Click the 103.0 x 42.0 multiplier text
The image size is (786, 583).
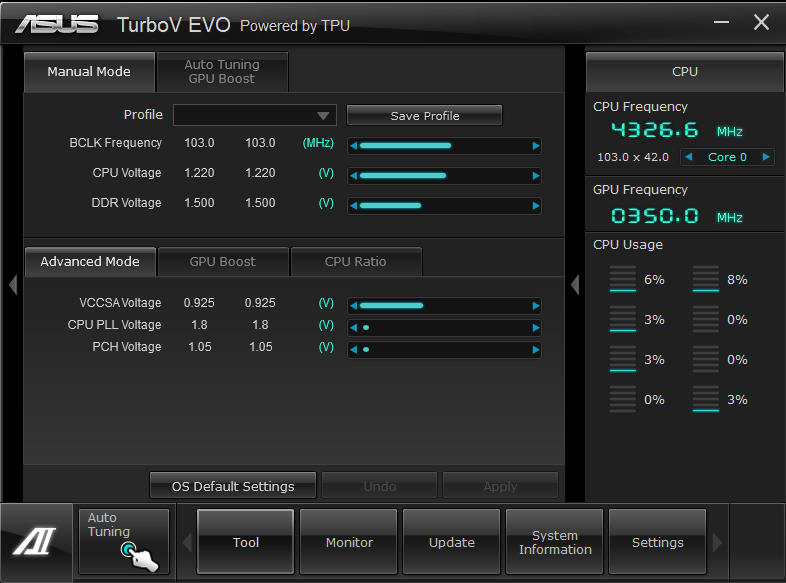coord(633,157)
